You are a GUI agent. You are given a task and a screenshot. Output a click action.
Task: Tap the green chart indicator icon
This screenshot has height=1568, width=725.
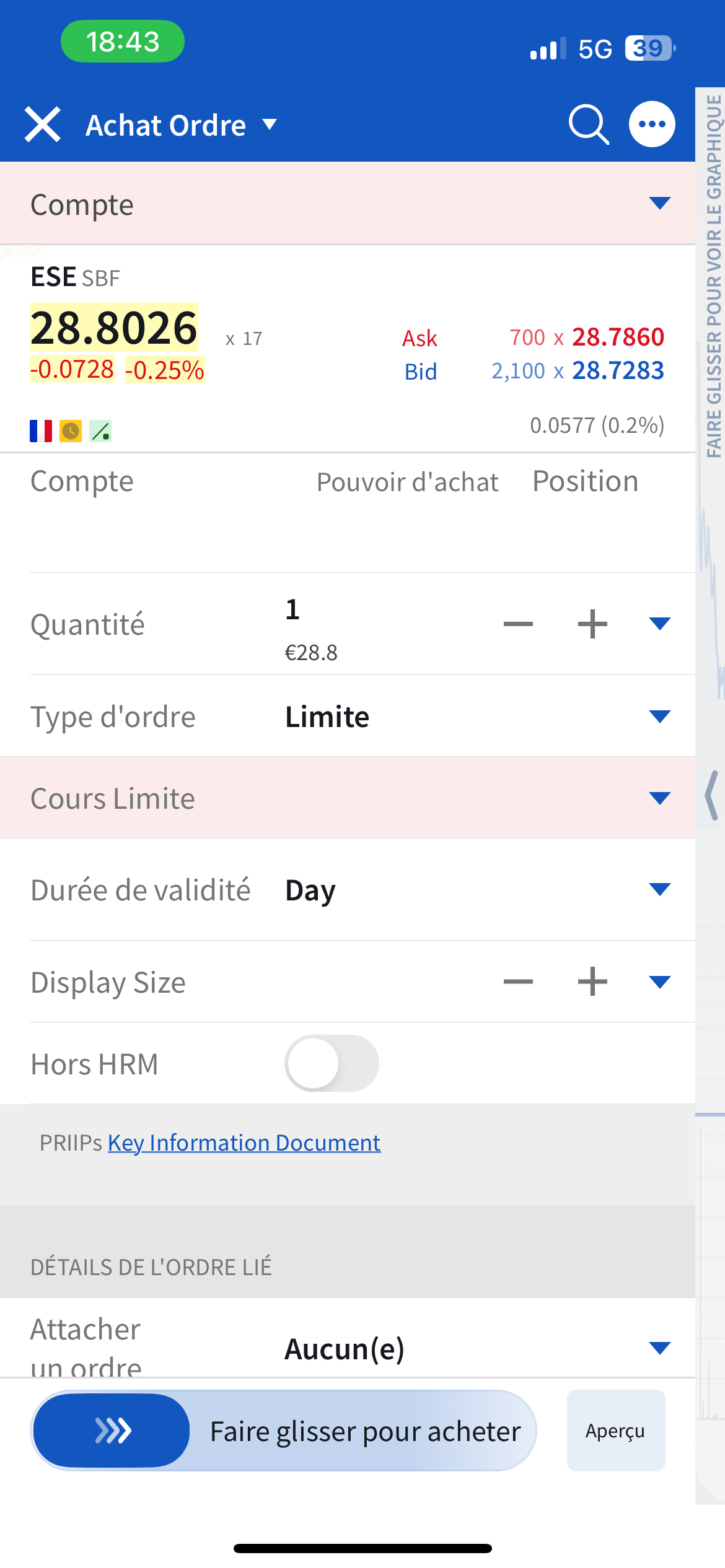click(100, 431)
